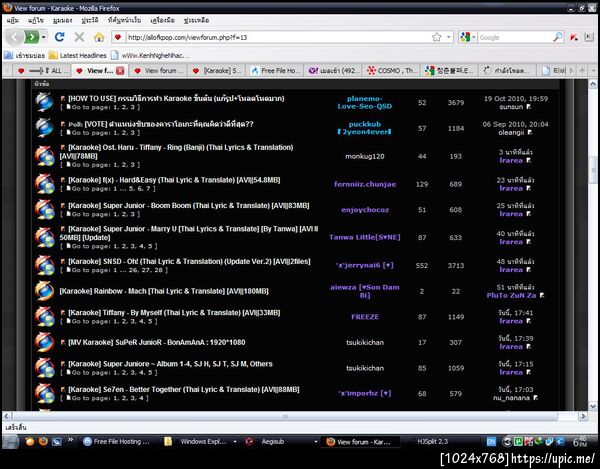Go to the Home page icon
This screenshot has width=600, height=469.
tap(99, 37)
